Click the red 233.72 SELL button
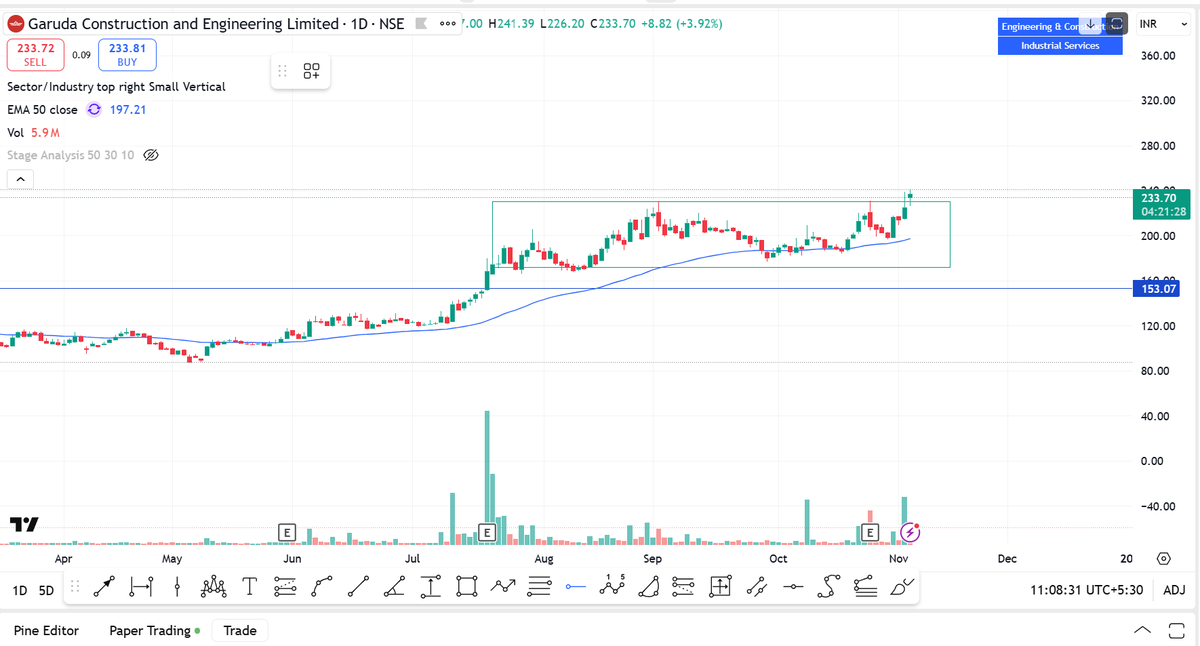 point(35,54)
